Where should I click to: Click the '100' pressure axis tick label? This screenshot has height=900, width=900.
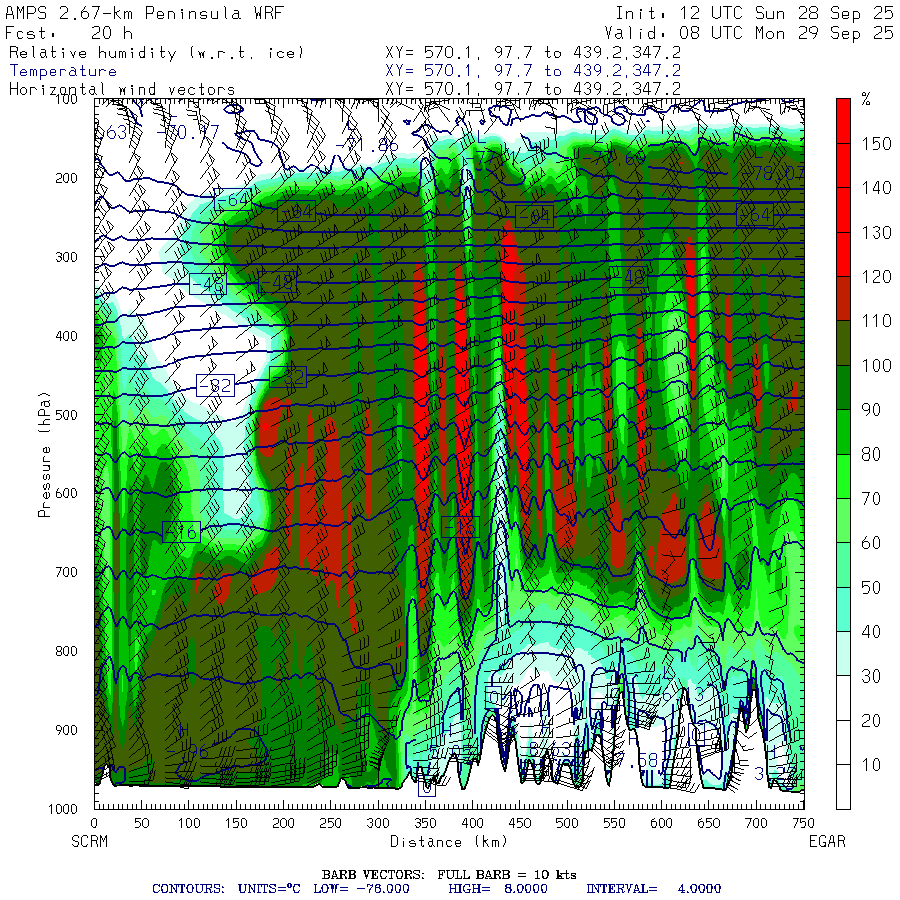coord(66,99)
